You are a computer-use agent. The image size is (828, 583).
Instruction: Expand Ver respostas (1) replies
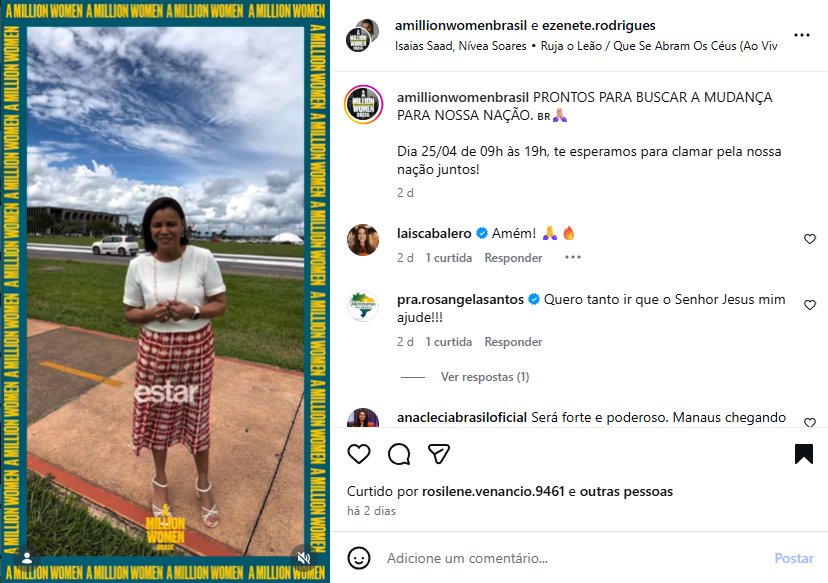coord(485,377)
